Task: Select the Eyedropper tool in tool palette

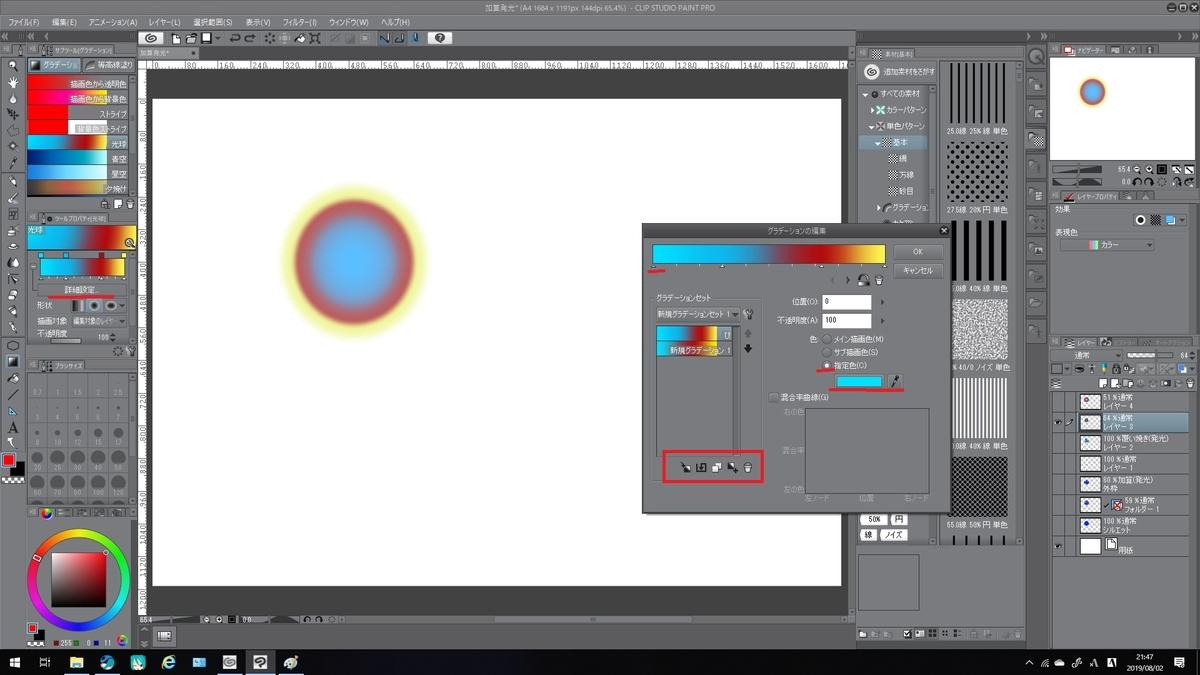Action: click(13, 163)
